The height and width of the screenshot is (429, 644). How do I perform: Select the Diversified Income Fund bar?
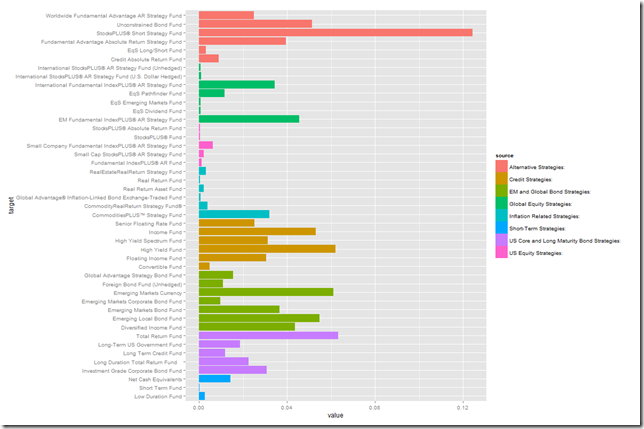click(x=247, y=327)
